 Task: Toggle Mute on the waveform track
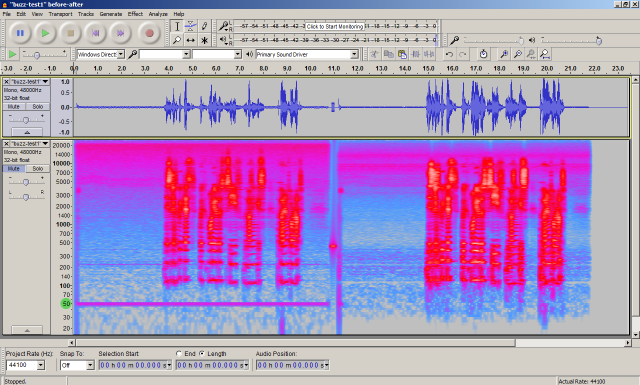[x=14, y=107]
